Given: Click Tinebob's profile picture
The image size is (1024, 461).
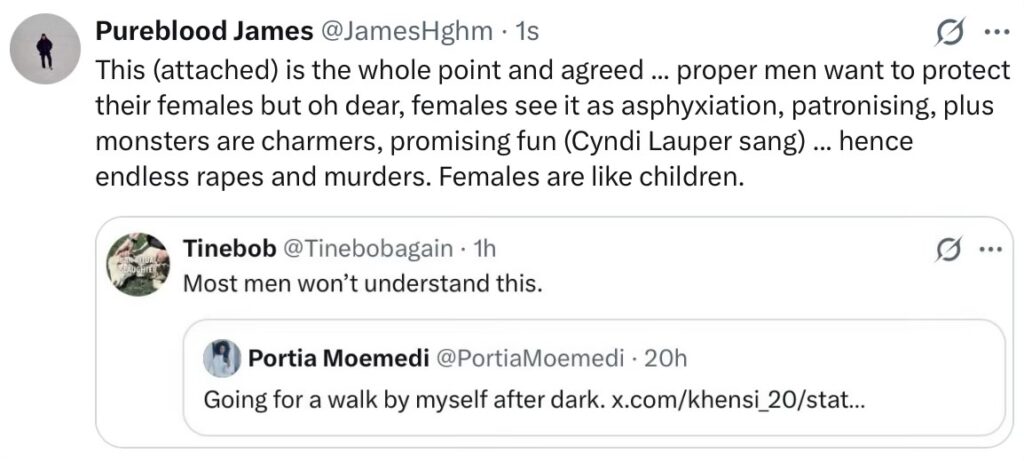Looking at the screenshot, I should pos(138,264).
